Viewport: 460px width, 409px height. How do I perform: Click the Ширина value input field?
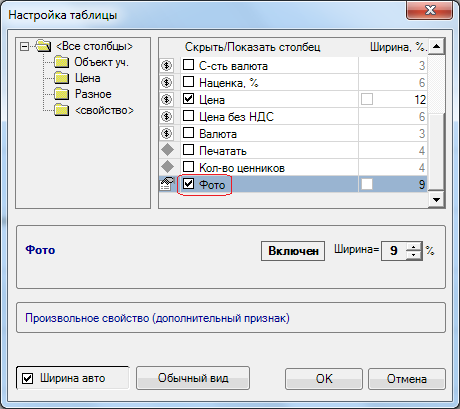394,251
